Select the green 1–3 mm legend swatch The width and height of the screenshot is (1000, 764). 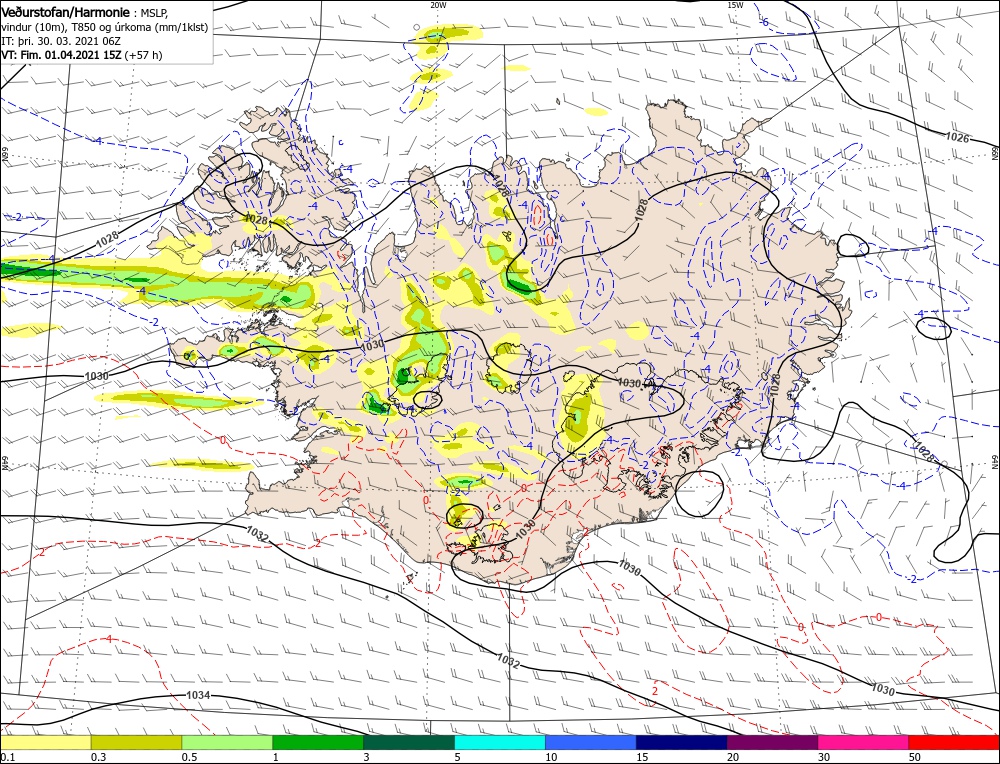[318, 742]
